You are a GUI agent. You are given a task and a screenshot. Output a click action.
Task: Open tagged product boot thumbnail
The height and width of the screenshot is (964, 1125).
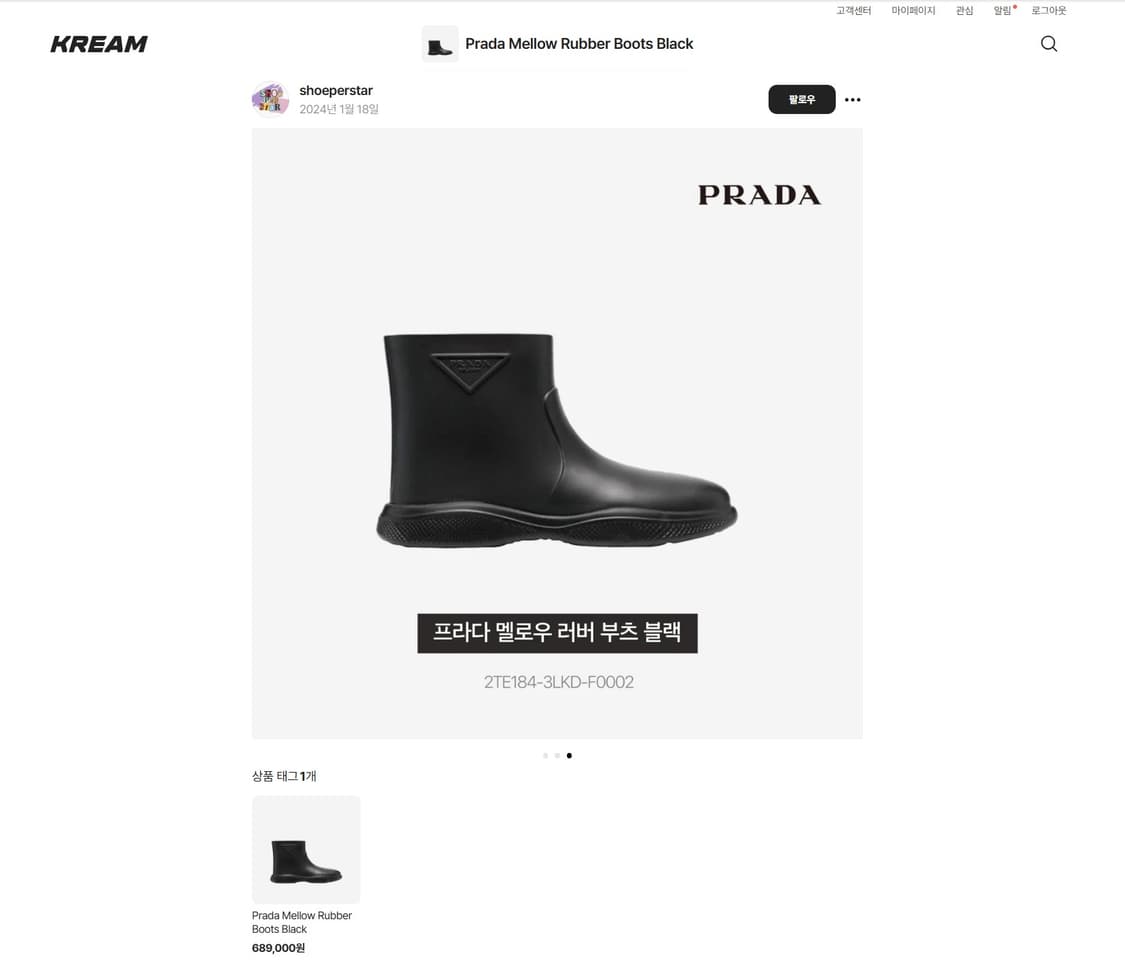click(x=306, y=849)
